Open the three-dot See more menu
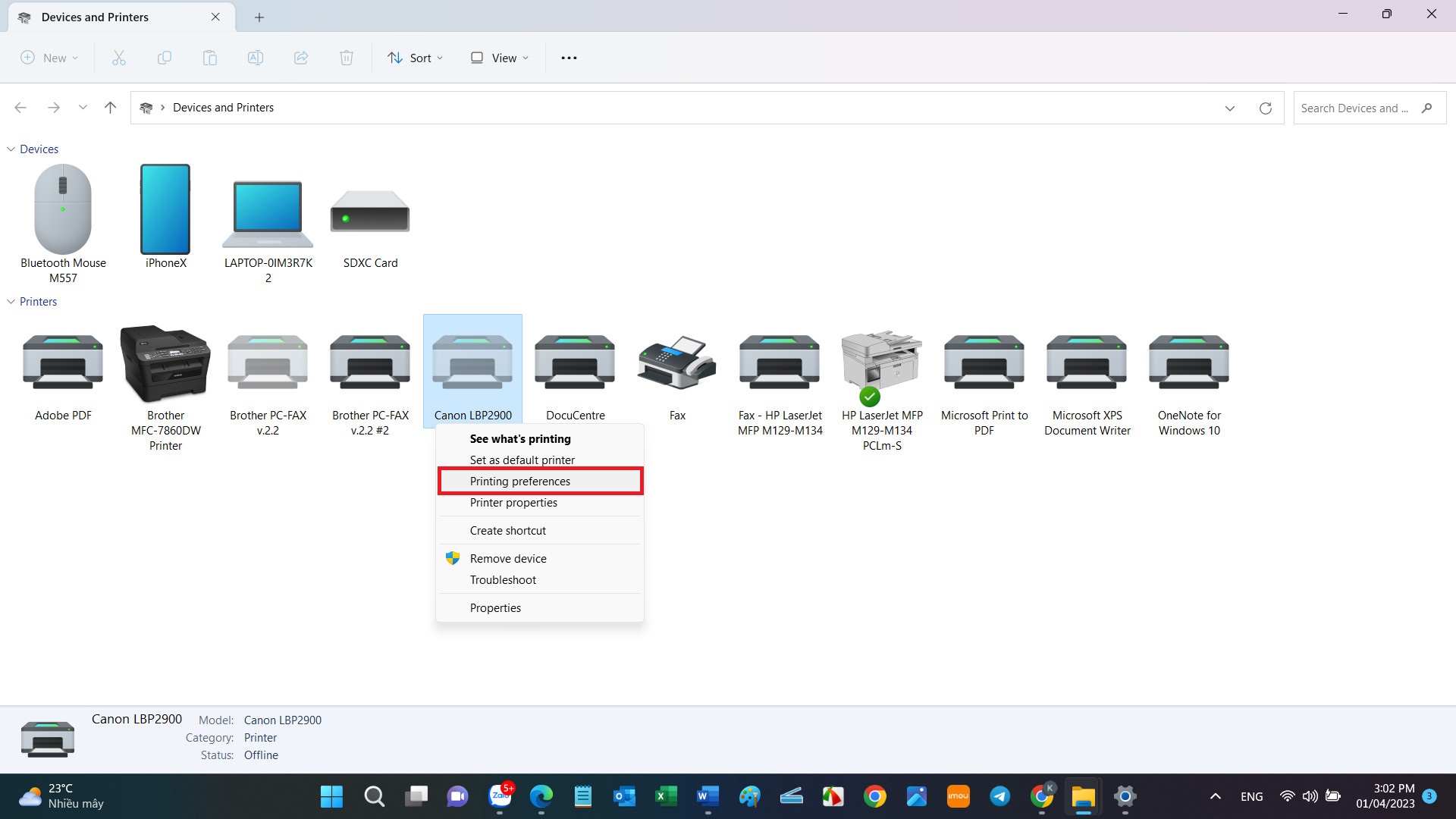This screenshot has width=1456, height=819. (569, 58)
